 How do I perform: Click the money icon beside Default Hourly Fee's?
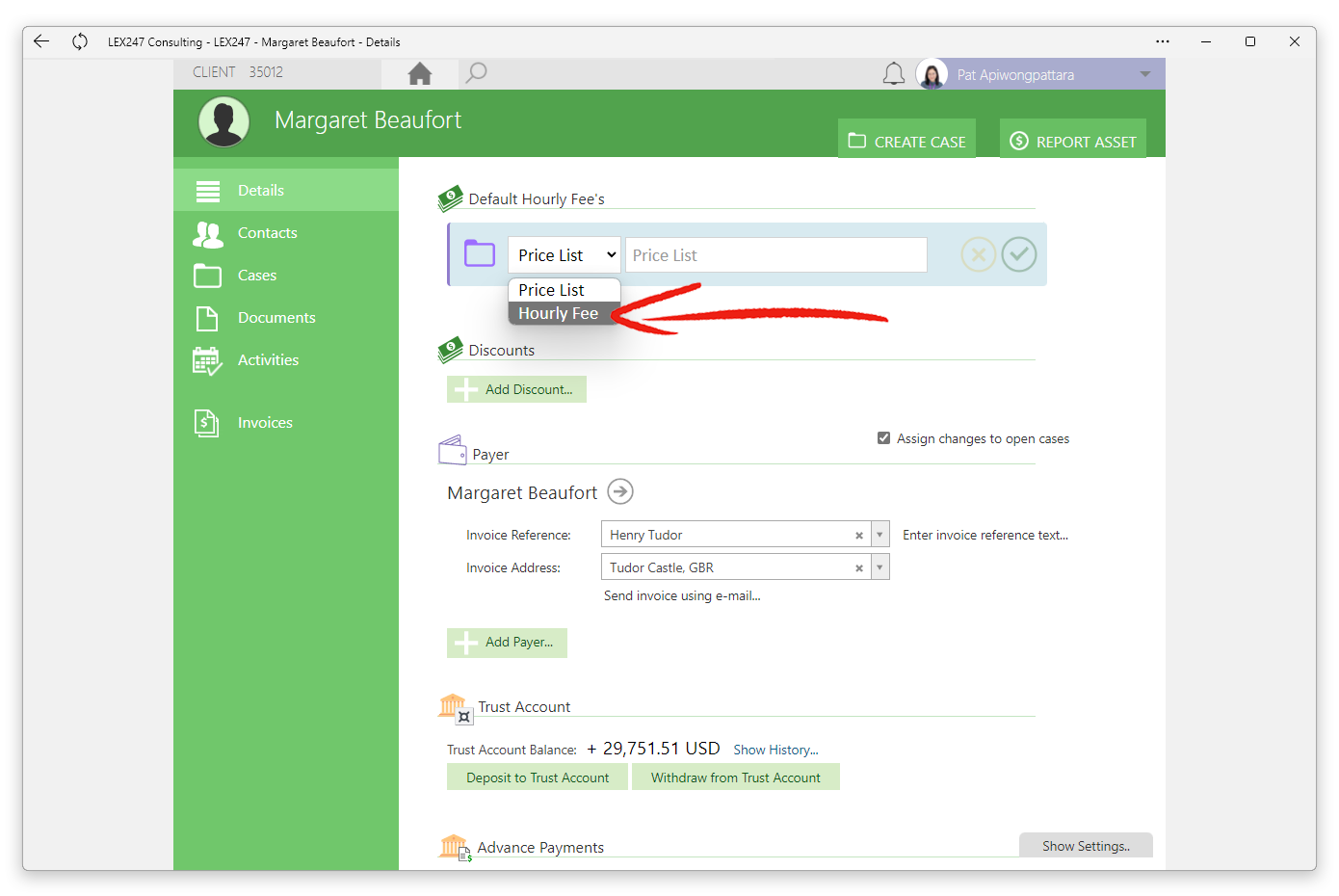[450, 198]
